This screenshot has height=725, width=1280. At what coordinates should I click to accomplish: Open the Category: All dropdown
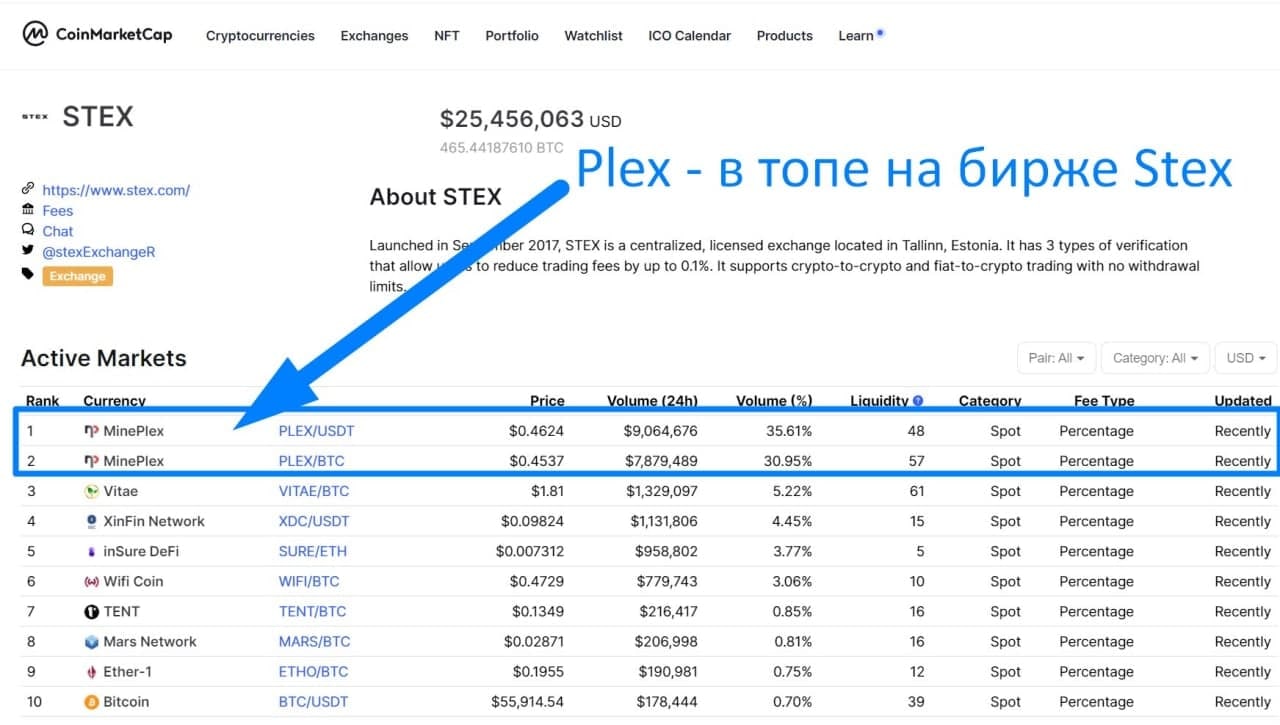[x=1155, y=358]
